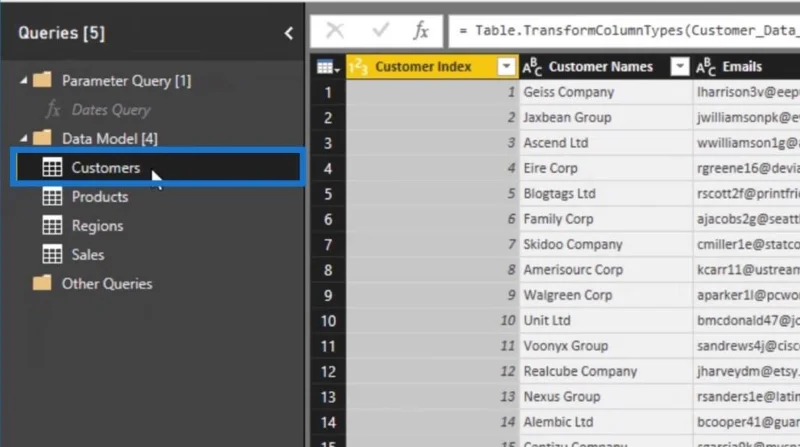Click email cell starting with jharveydm

746,371
